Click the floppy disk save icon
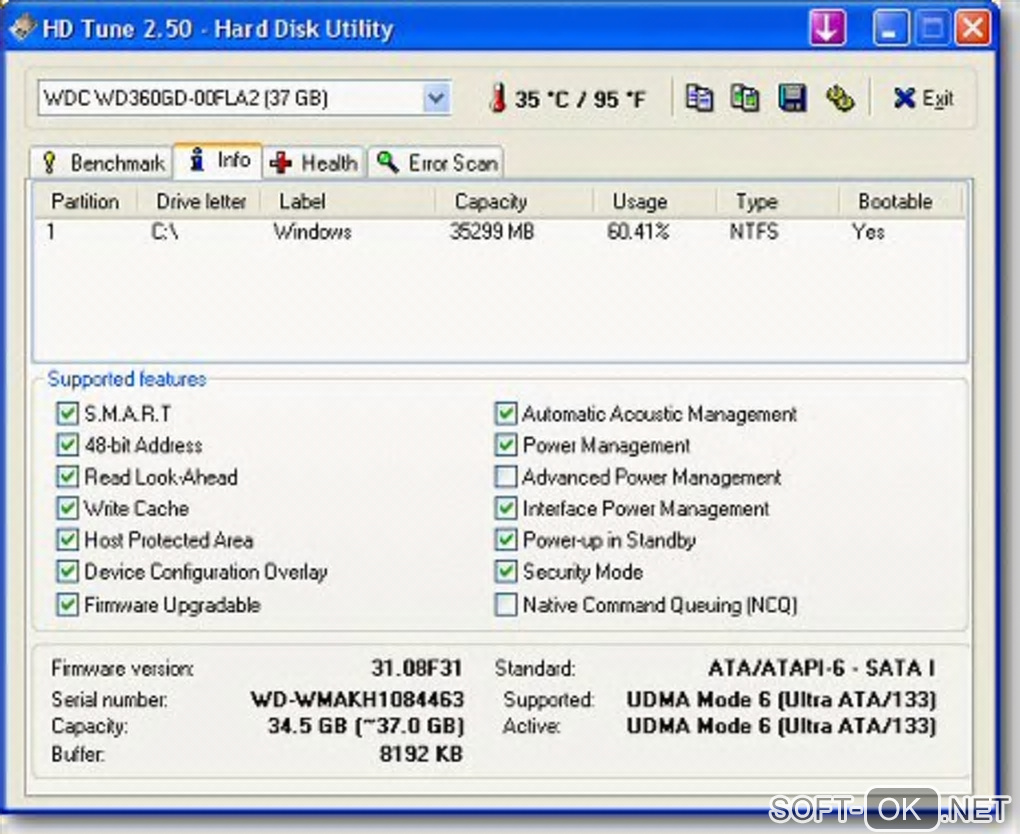This screenshot has height=834, width=1020. 792,98
